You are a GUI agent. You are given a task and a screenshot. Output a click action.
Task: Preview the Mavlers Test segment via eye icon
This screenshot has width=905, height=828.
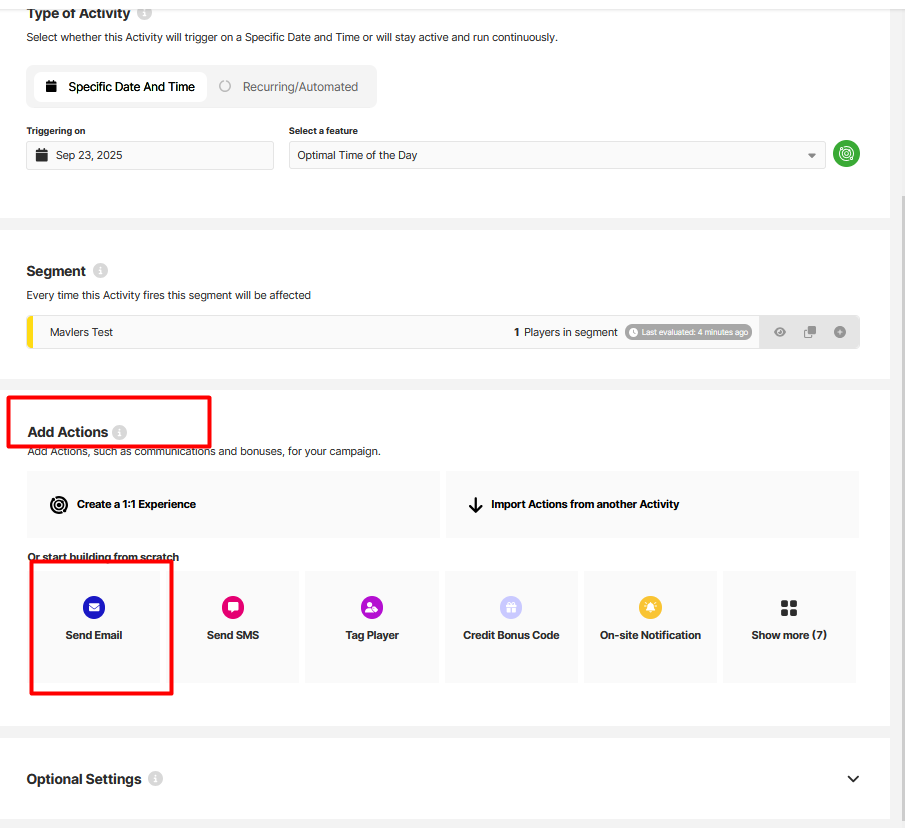pyautogui.click(x=780, y=332)
